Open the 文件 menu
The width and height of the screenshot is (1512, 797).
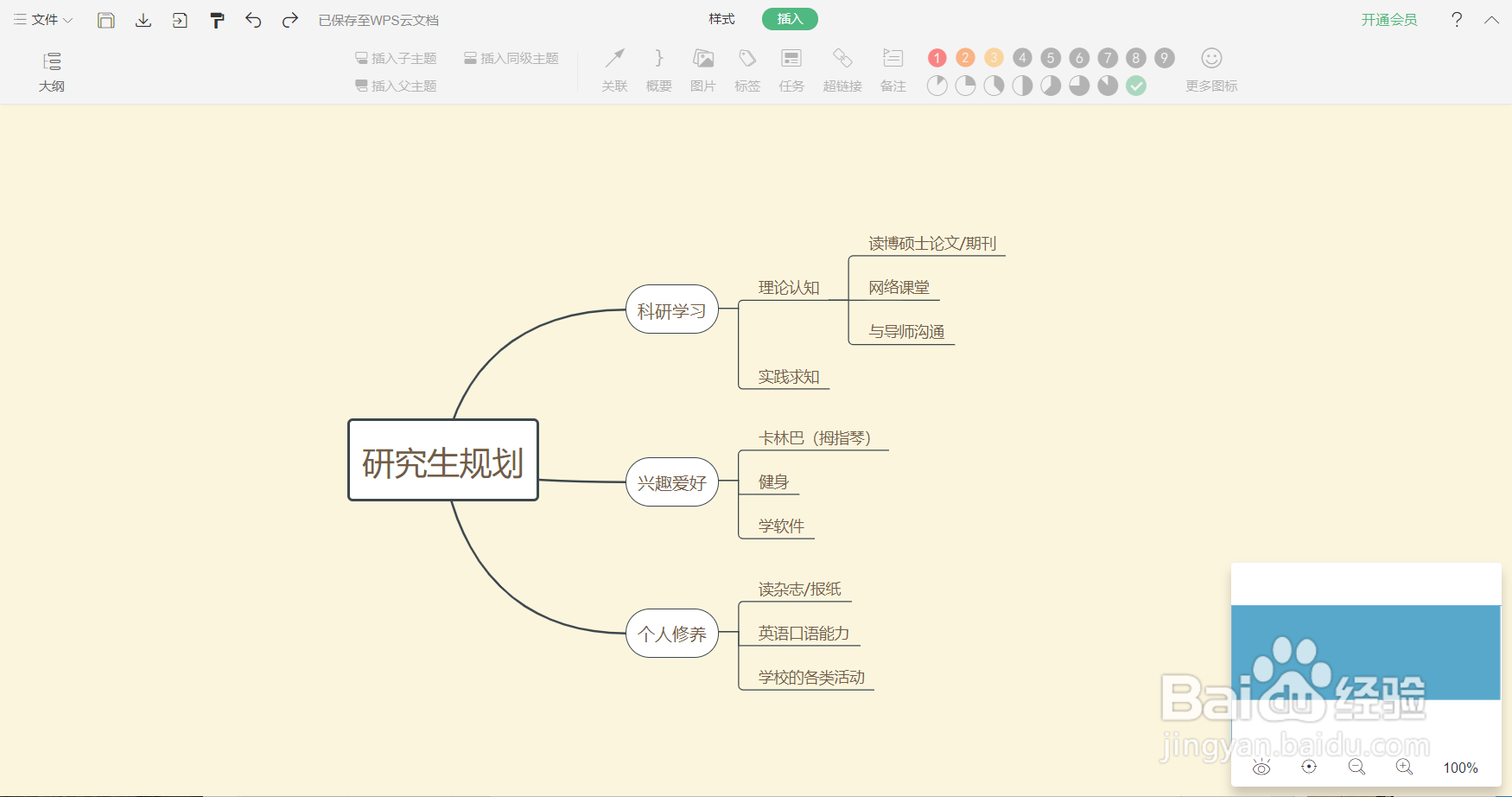click(43, 20)
